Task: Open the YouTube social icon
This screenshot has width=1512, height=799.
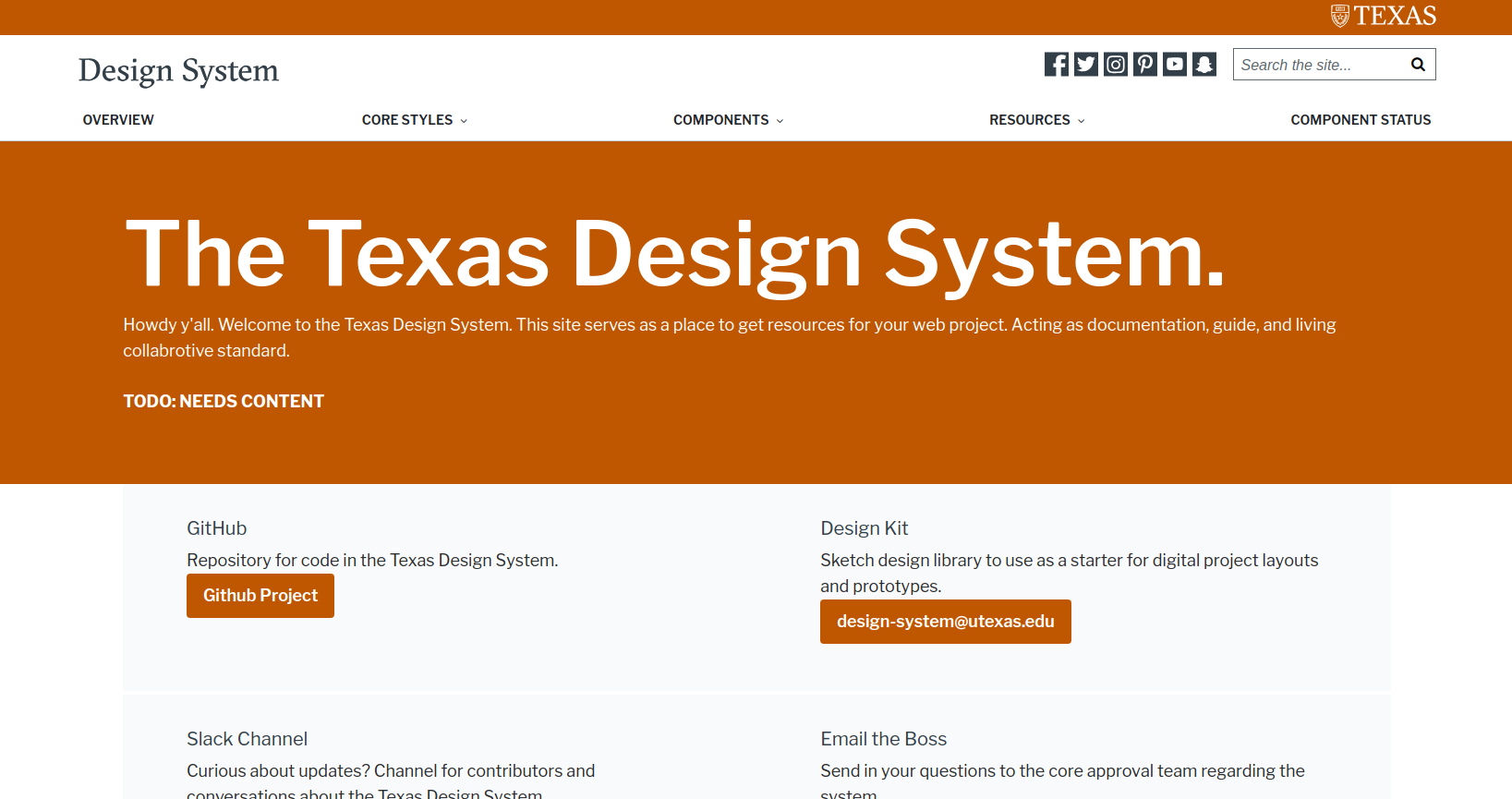Action: pyautogui.click(x=1175, y=64)
